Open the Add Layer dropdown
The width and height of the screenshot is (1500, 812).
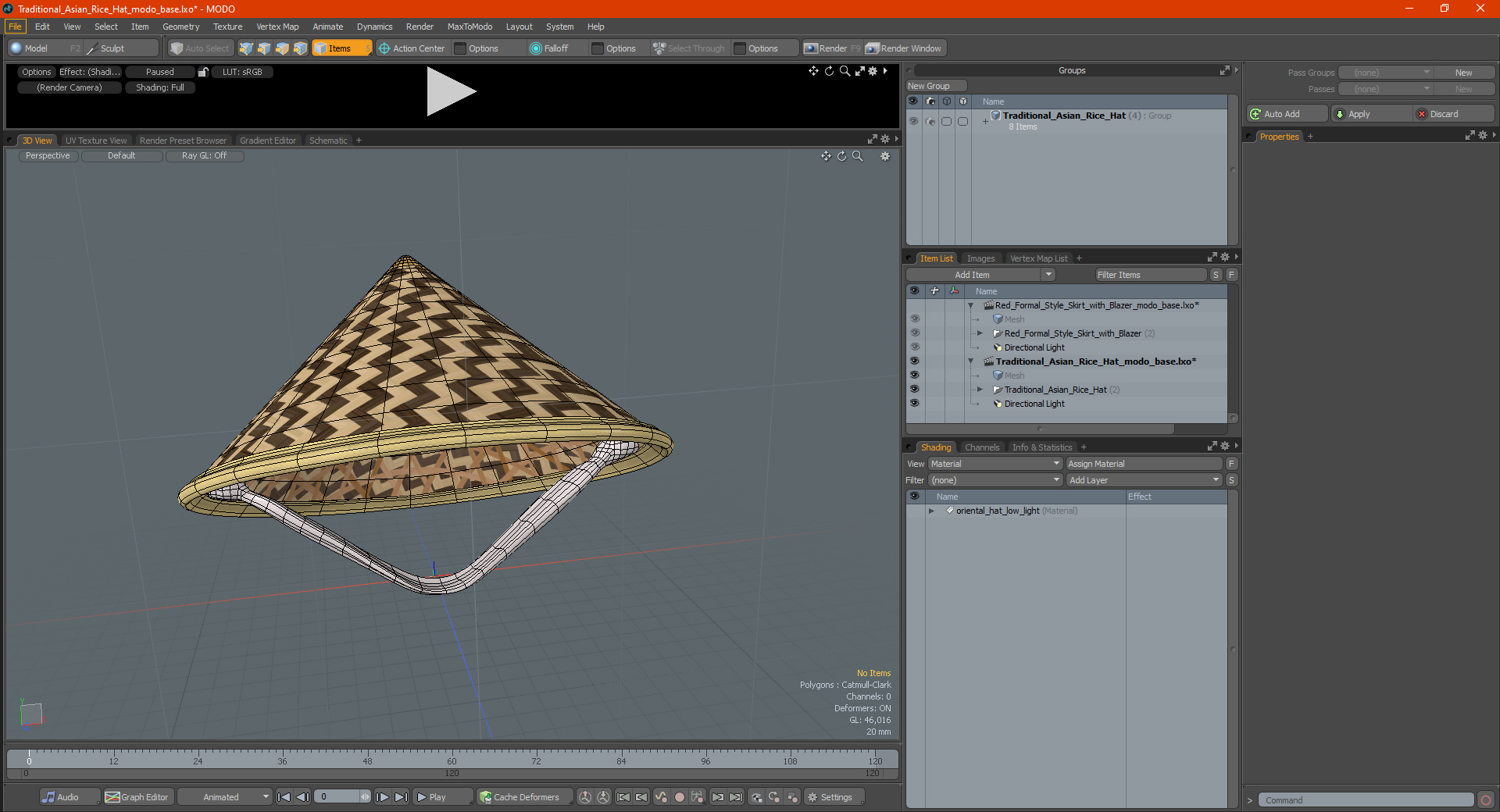click(x=1144, y=480)
